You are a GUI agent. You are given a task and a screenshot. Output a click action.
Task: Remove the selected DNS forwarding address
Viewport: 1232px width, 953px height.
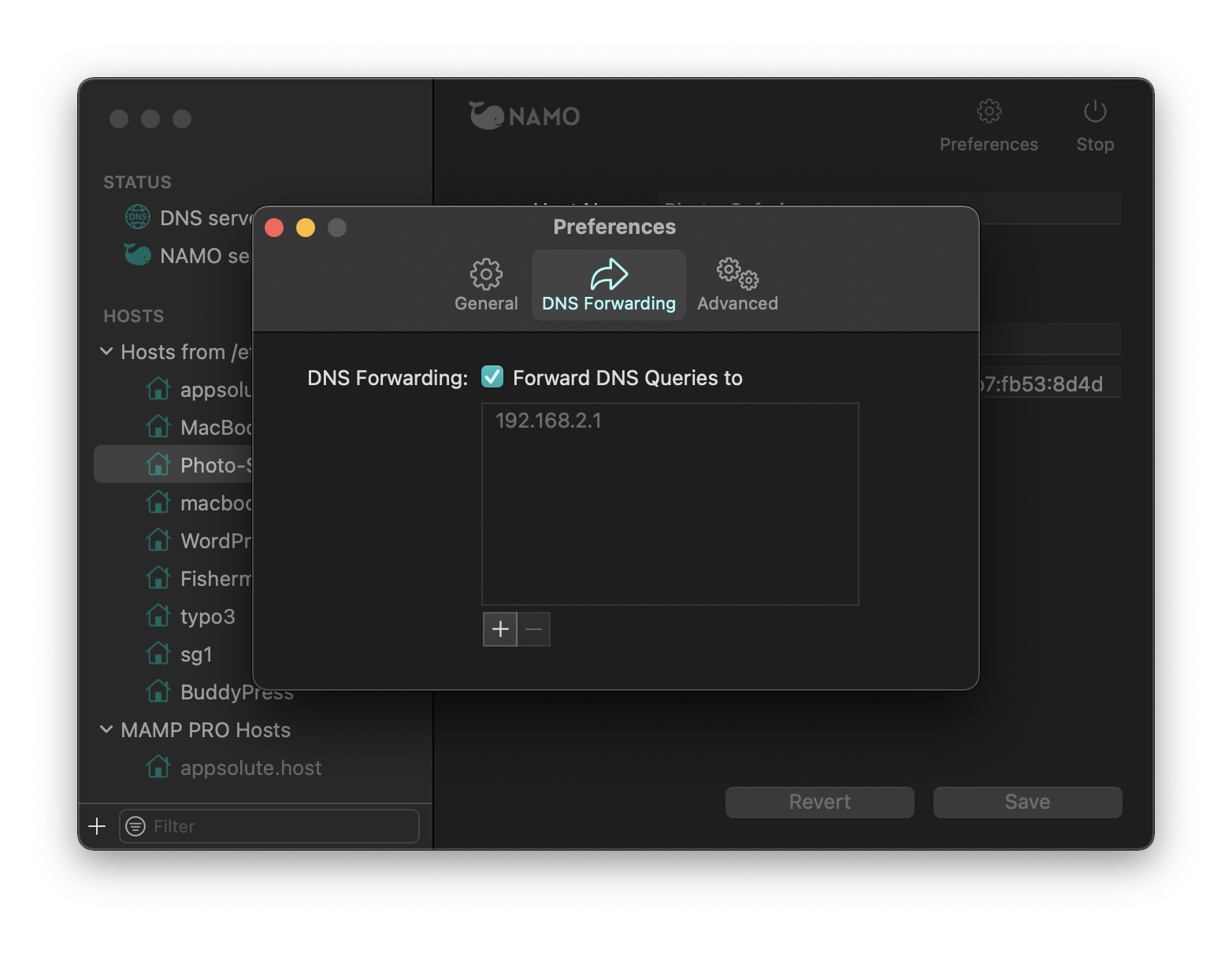[533, 629]
